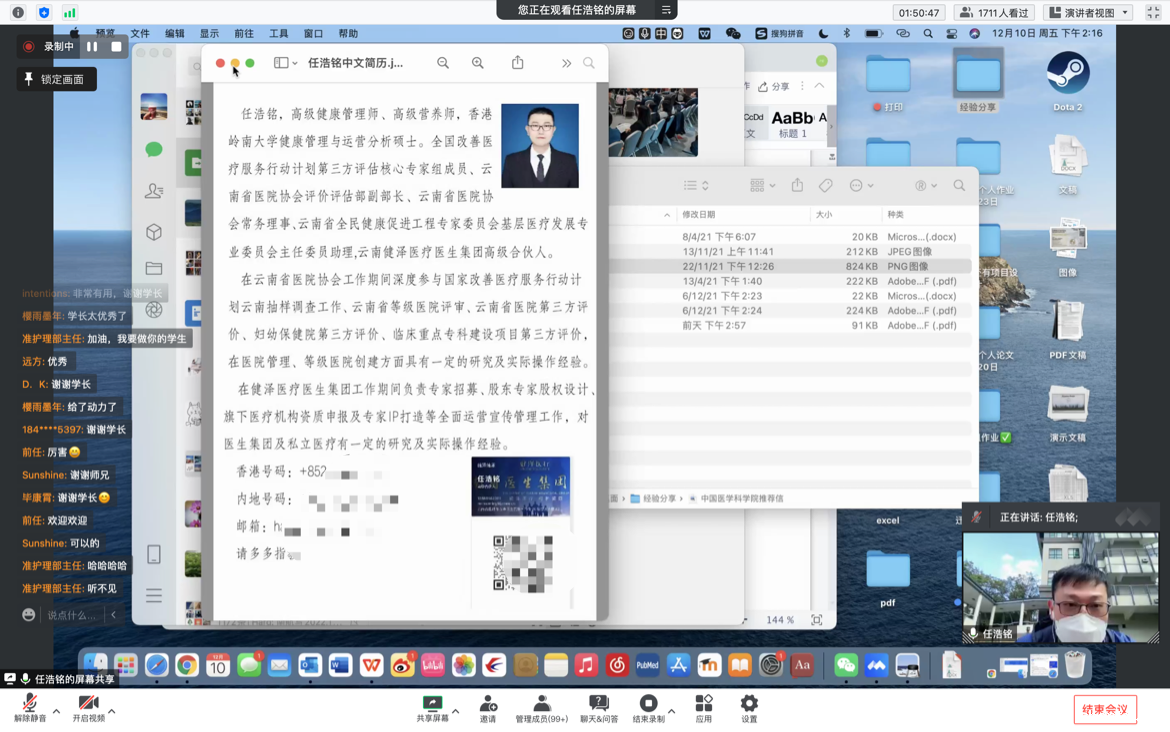Zoom out in the Preview toolbar

pyautogui.click(x=443, y=63)
